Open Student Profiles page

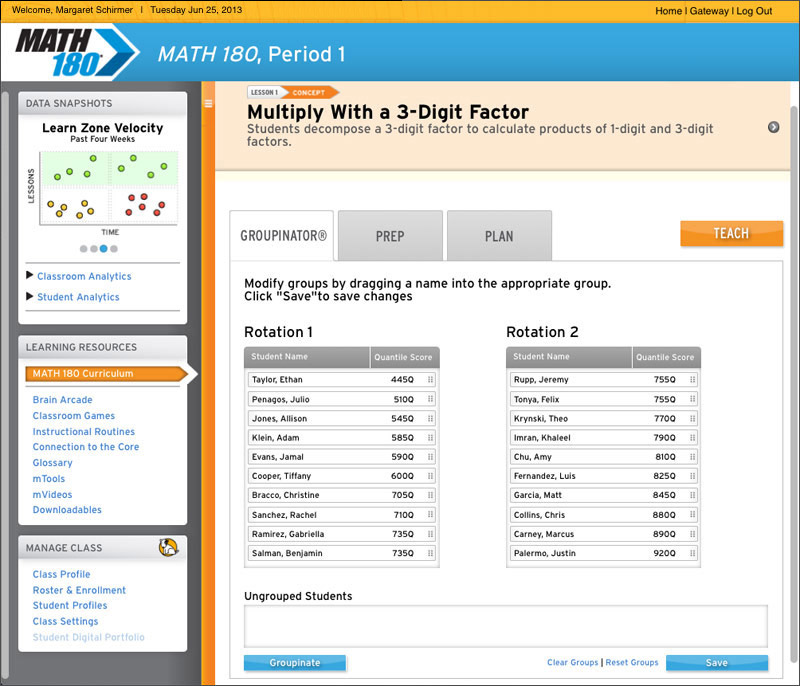click(70, 605)
